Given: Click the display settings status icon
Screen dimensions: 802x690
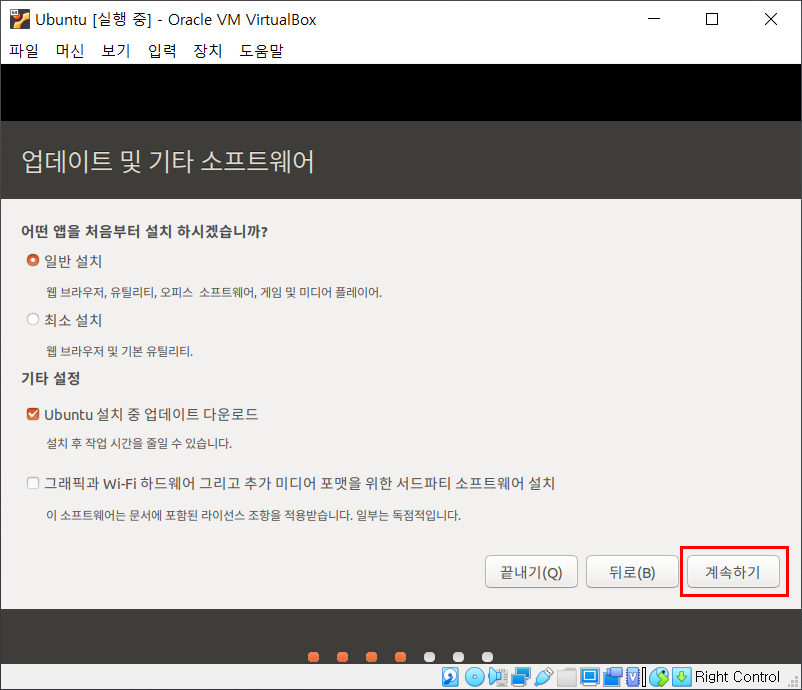Looking at the screenshot, I should (x=590, y=677).
